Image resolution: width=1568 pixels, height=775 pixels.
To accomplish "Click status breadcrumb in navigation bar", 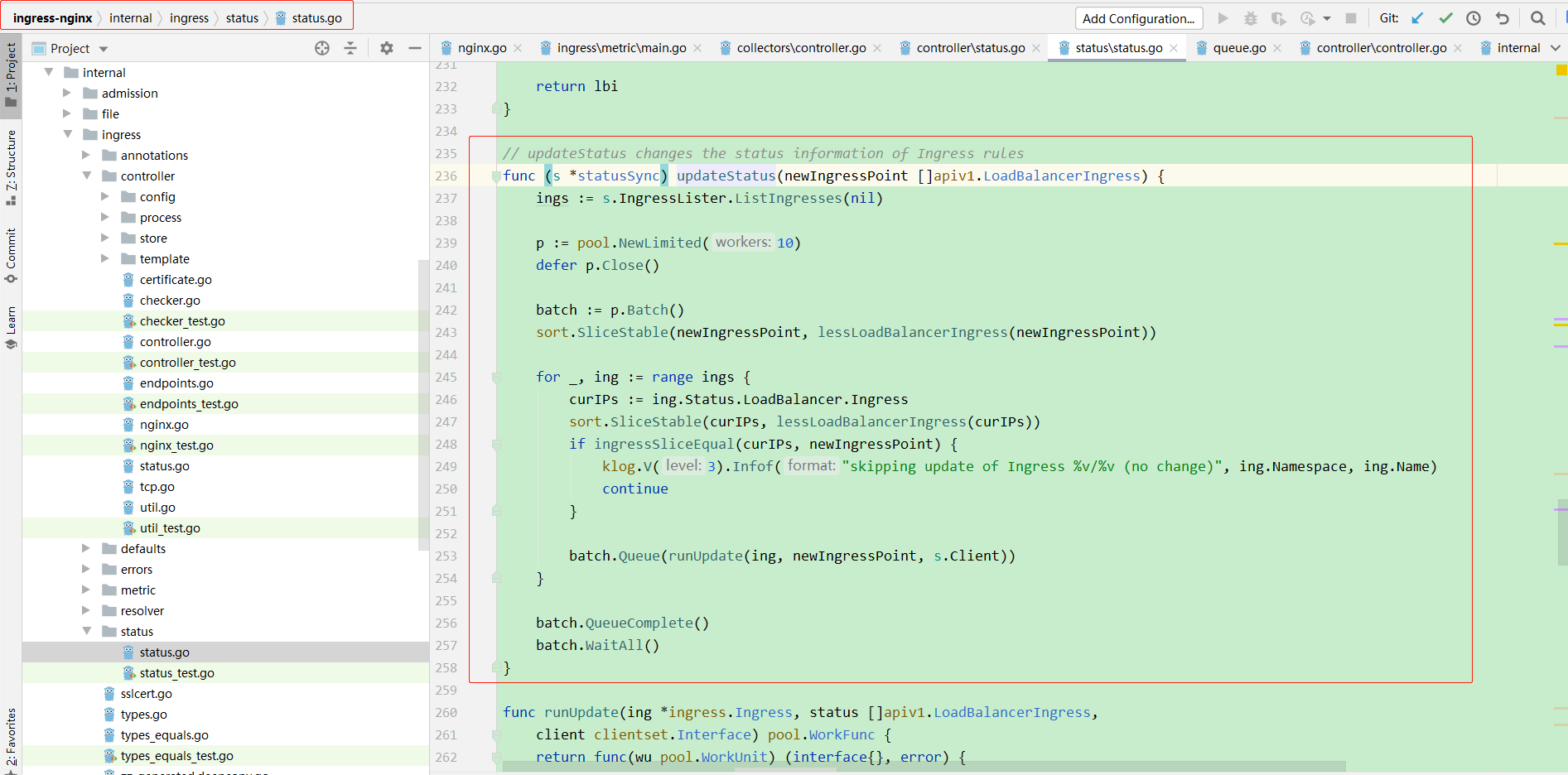I will coord(242,18).
